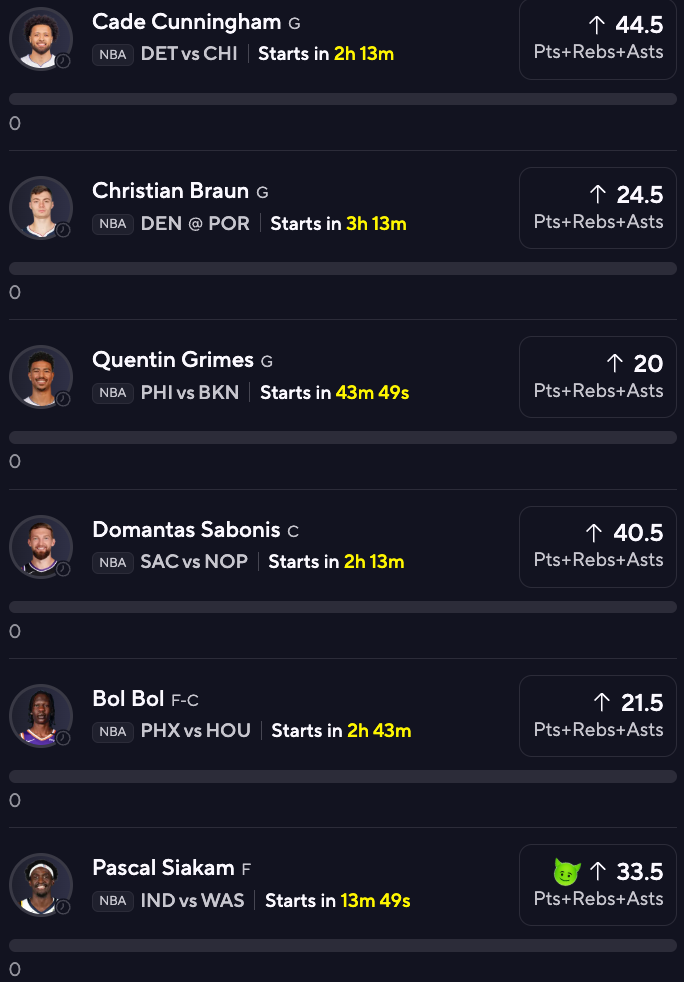Click Quentin Grimes' player headshot
This screenshot has height=982, width=684.
click(x=41, y=377)
